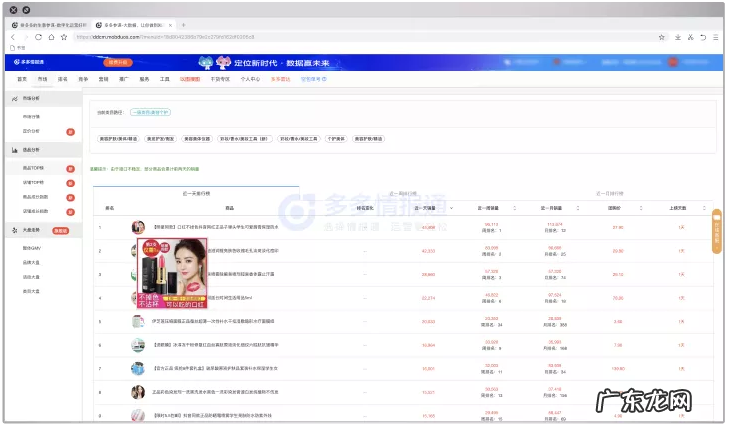Sort by the 上榜天数 column arrows
Screen dimensions: 730x430
(706, 209)
